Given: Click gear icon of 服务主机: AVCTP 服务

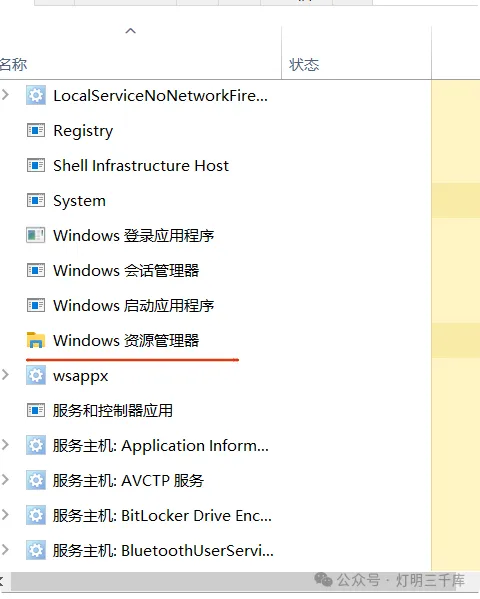Looking at the screenshot, I should coord(36,480).
